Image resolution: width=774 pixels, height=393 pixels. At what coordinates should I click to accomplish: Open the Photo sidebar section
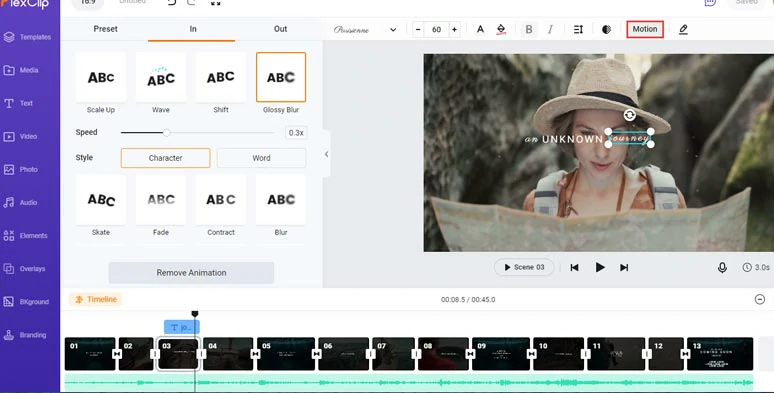pyautogui.click(x=22, y=169)
